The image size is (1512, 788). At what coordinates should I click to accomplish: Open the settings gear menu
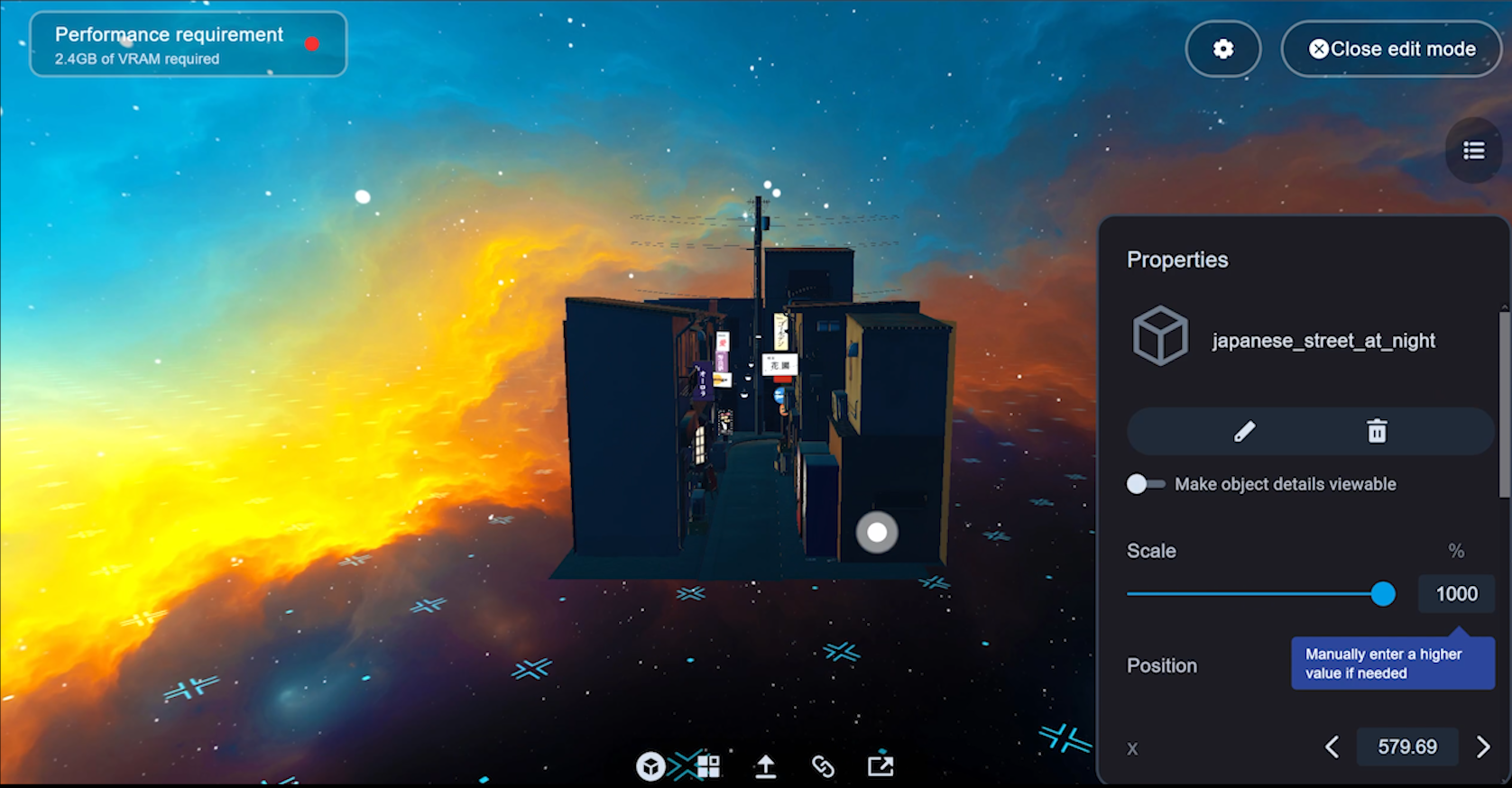(x=1222, y=49)
